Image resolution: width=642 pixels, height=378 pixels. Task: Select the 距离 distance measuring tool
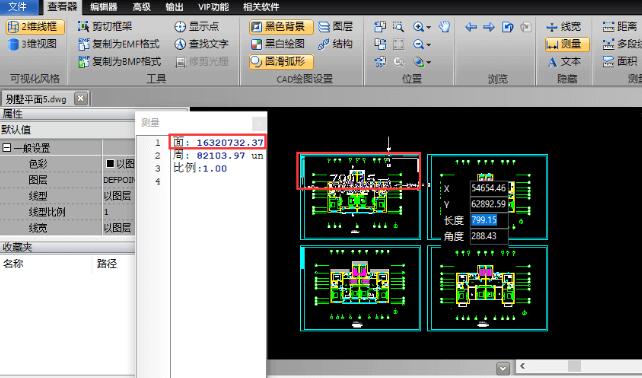(620, 27)
